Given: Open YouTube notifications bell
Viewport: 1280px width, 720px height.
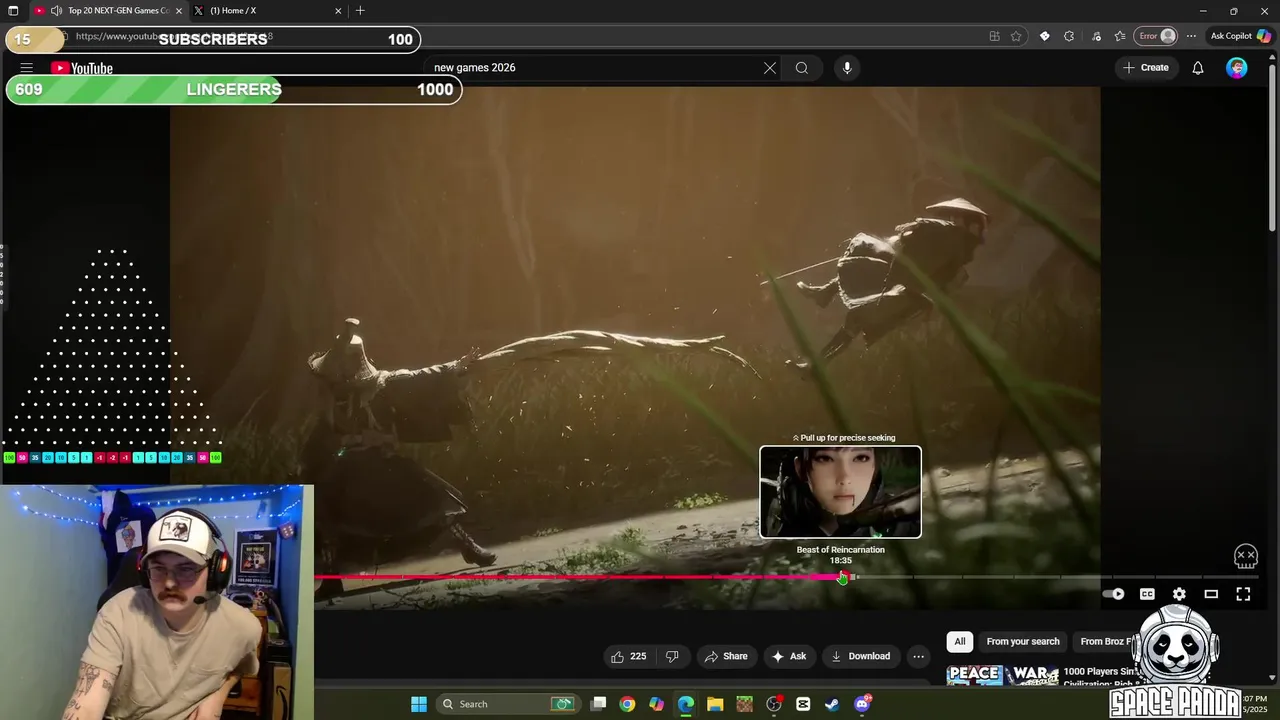Looking at the screenshot, I should click(x=1198, y=68).
